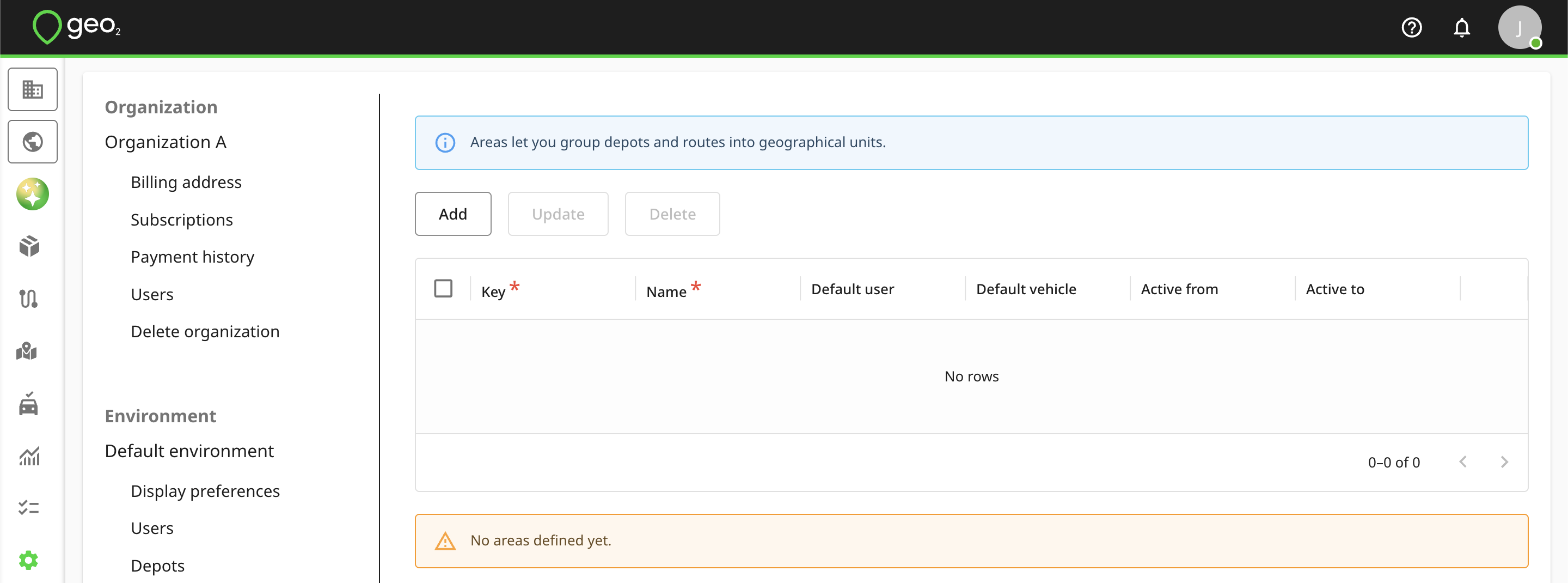Open the package box sidebar icon

click(x=29, y=246)
